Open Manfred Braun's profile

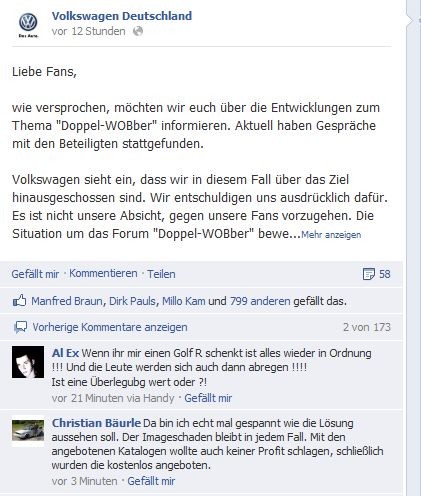67,301
